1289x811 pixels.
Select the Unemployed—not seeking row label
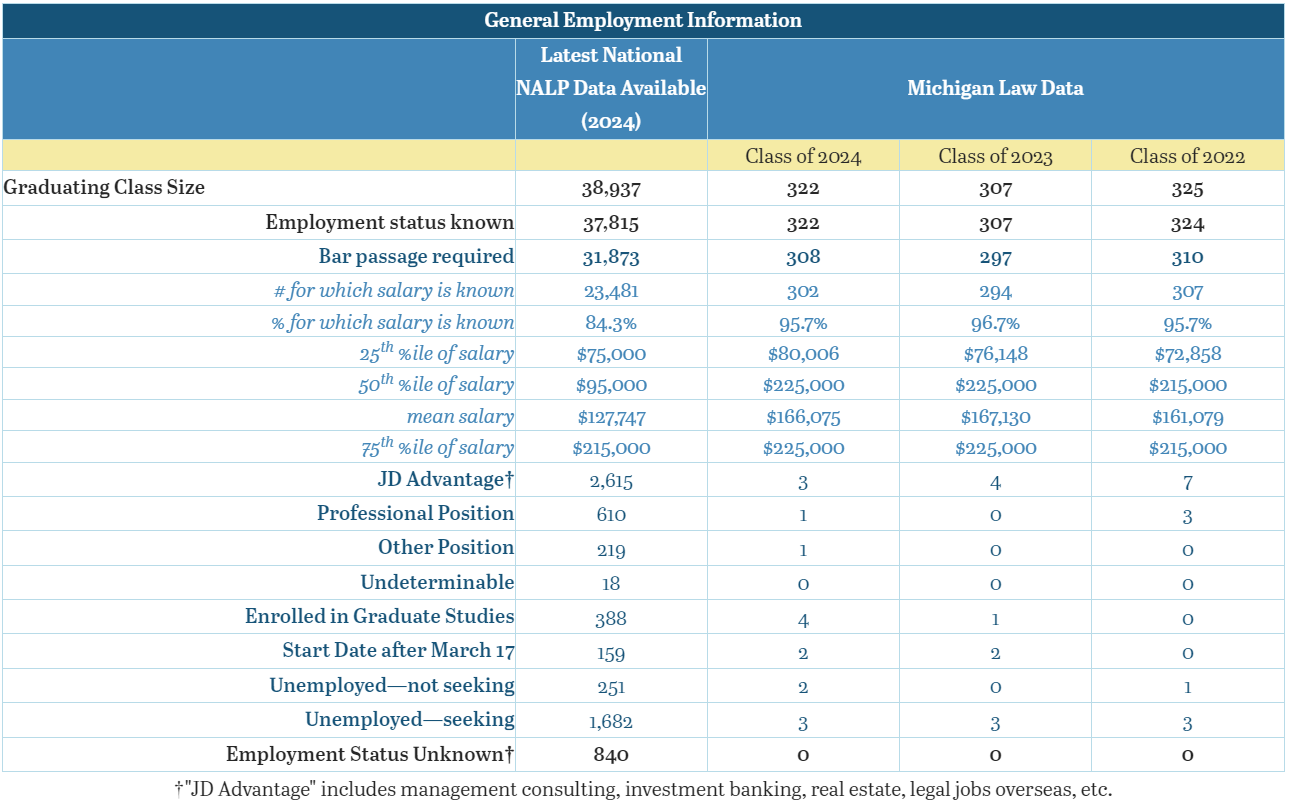pyautogui.click(x=392, y=686)
